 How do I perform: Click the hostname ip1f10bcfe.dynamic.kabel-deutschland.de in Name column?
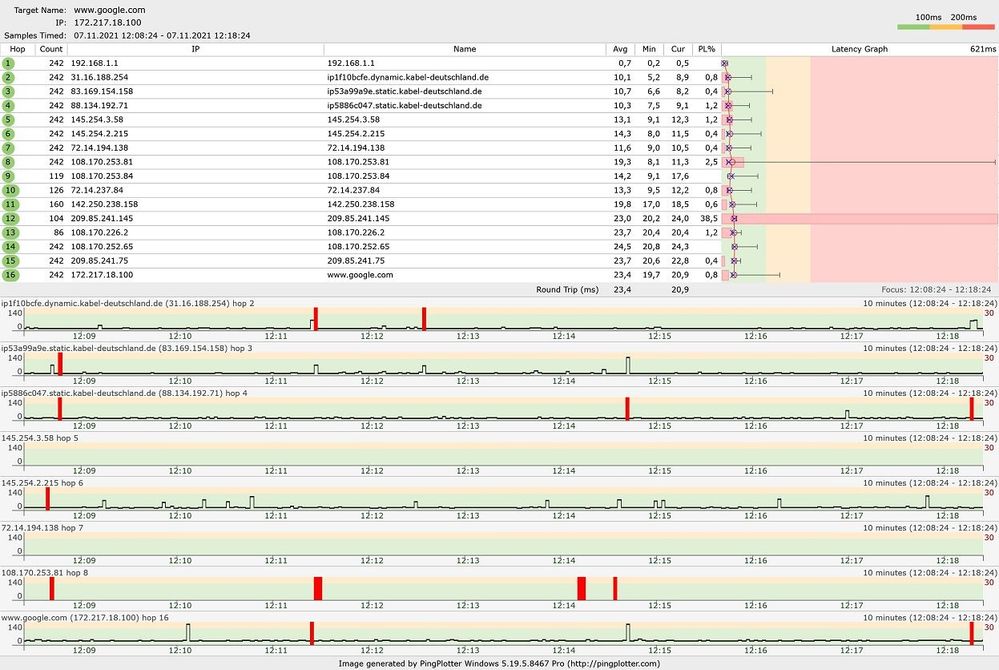click(408, 77)
